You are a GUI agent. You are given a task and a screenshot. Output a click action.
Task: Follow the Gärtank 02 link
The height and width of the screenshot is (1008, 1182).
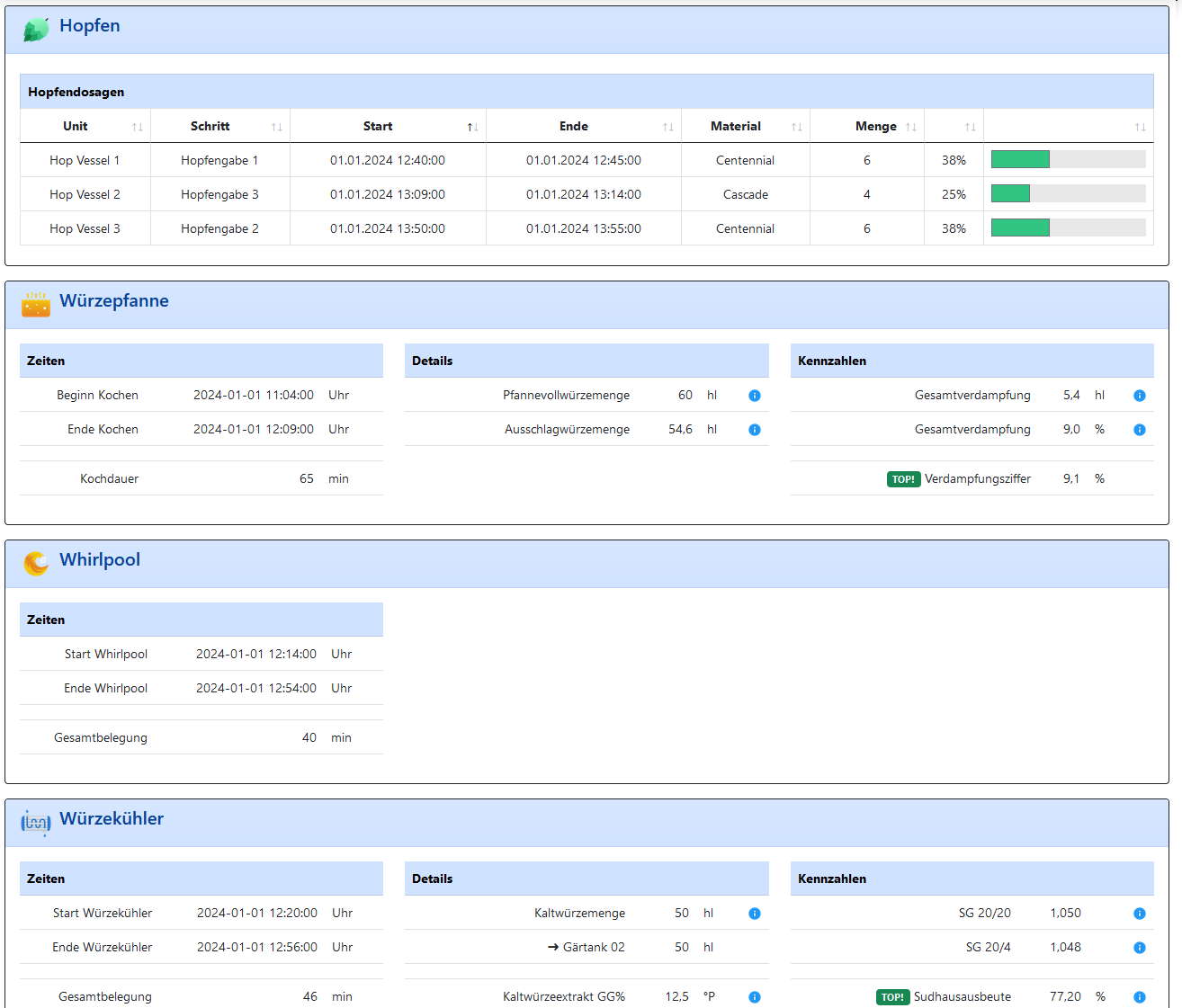[x=586, y=947]
